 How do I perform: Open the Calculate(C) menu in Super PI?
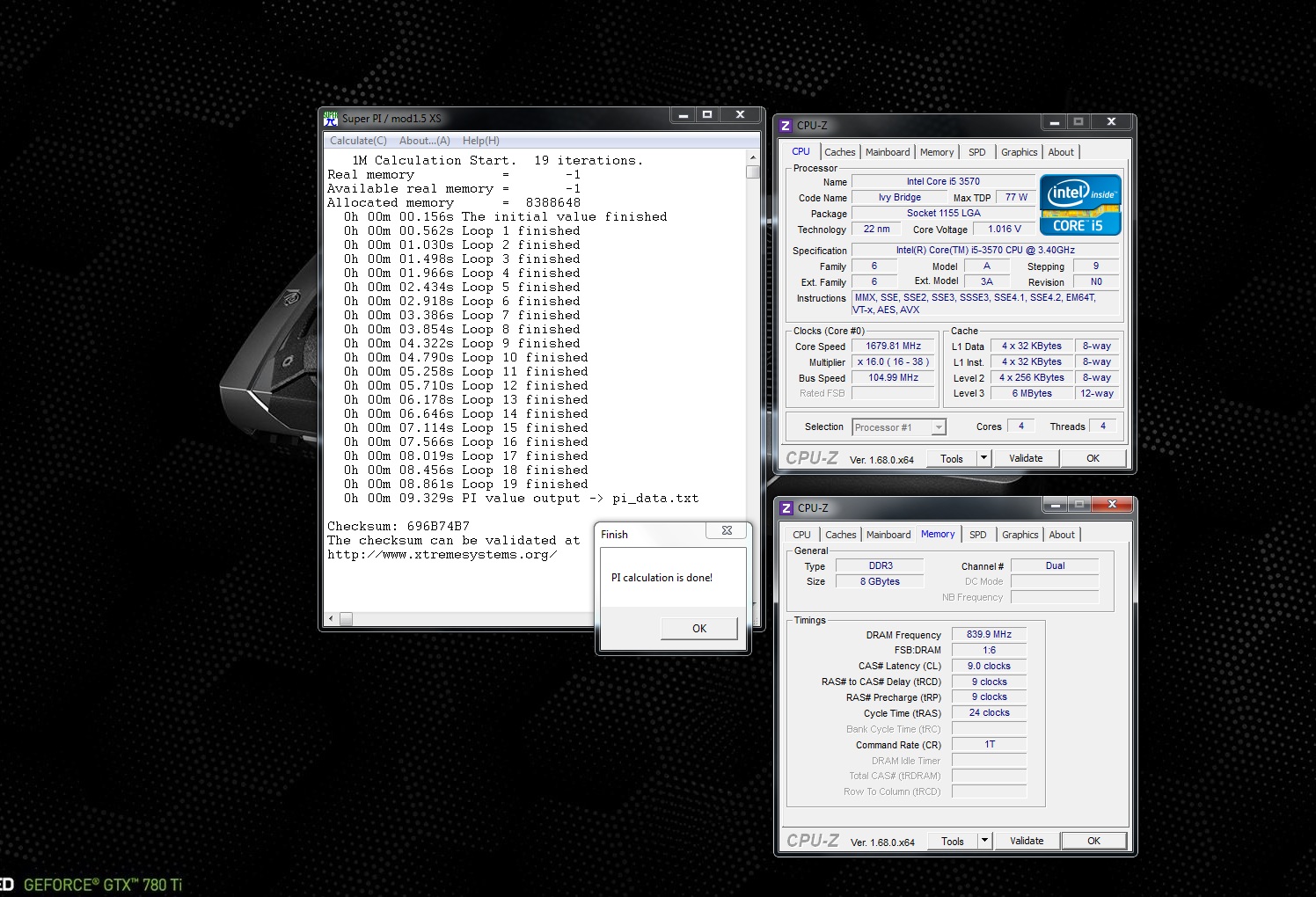point(358,141)
